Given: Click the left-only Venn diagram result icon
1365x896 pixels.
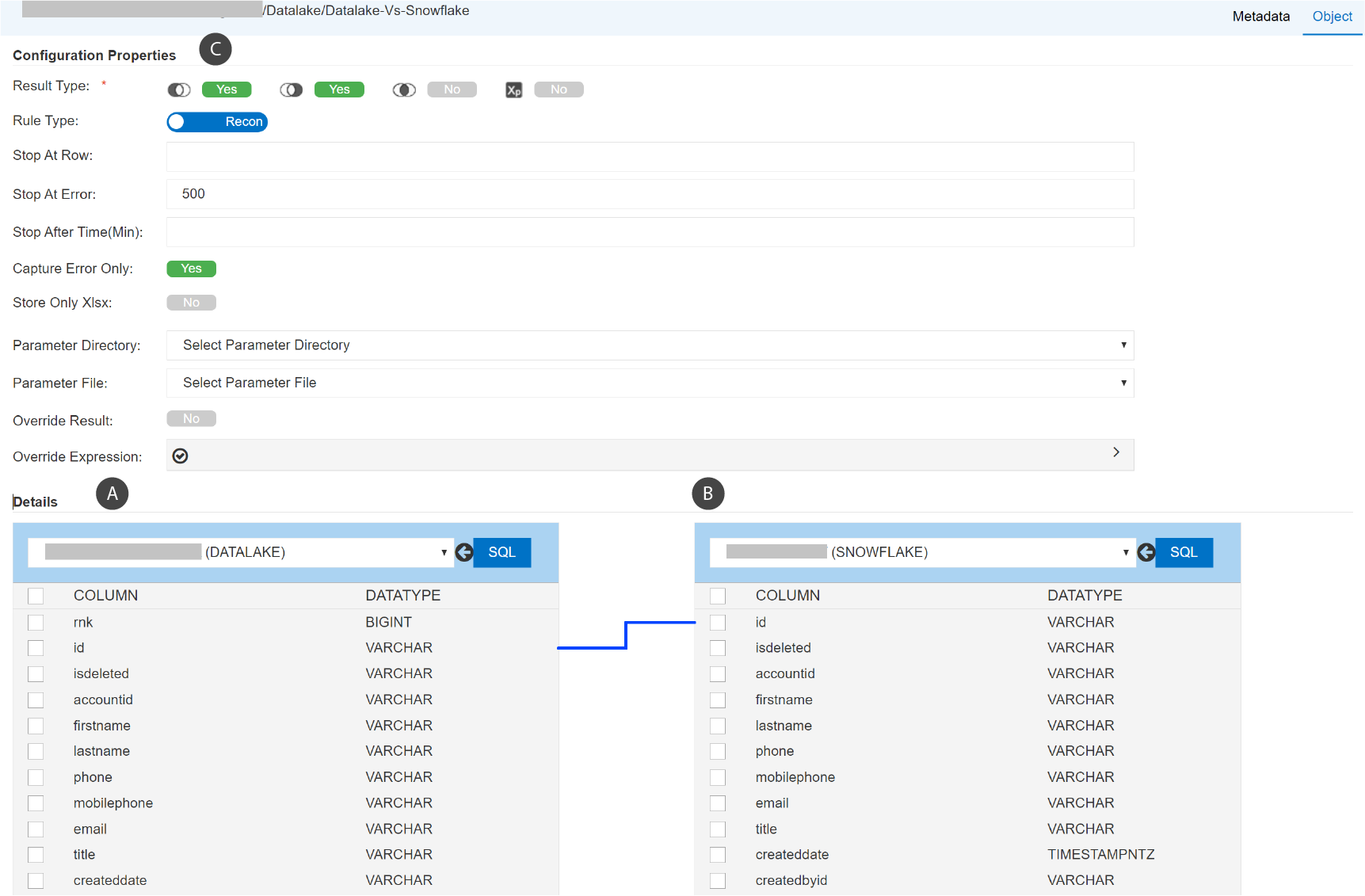Looking at the screenshot, I should click(x=179, y=90).
